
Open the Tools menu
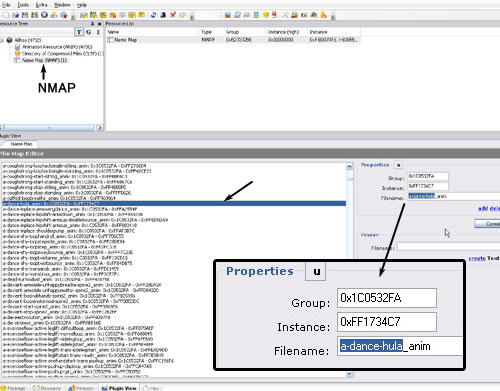[x=23, y=5]
